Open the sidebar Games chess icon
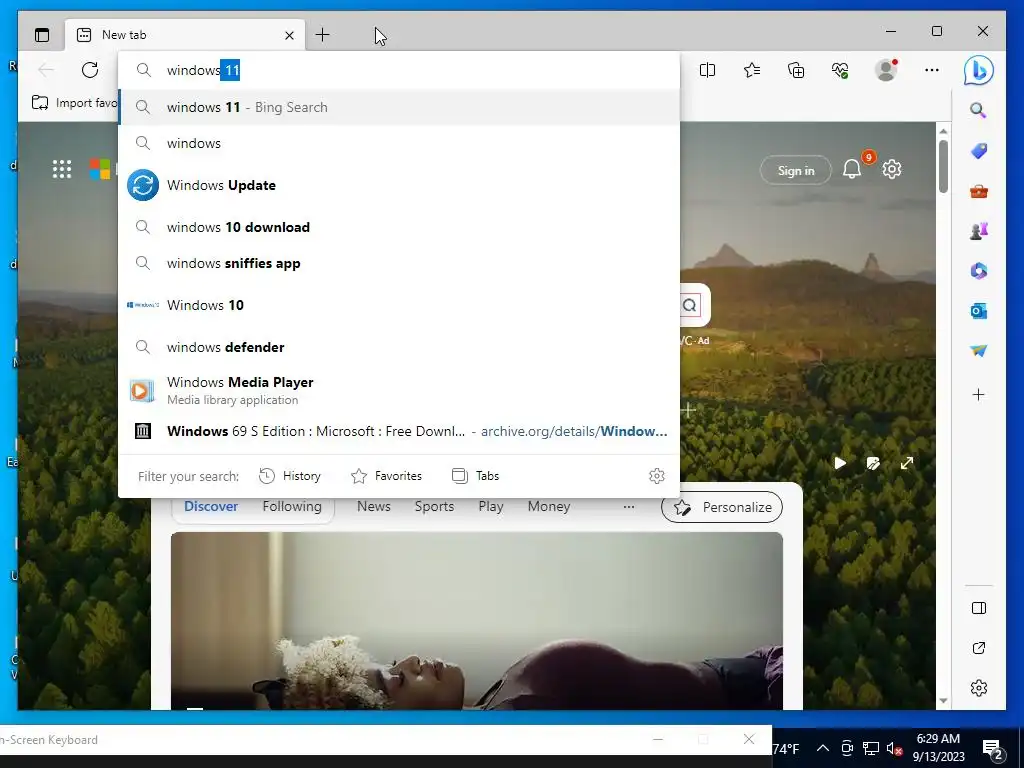 (978, 231)
